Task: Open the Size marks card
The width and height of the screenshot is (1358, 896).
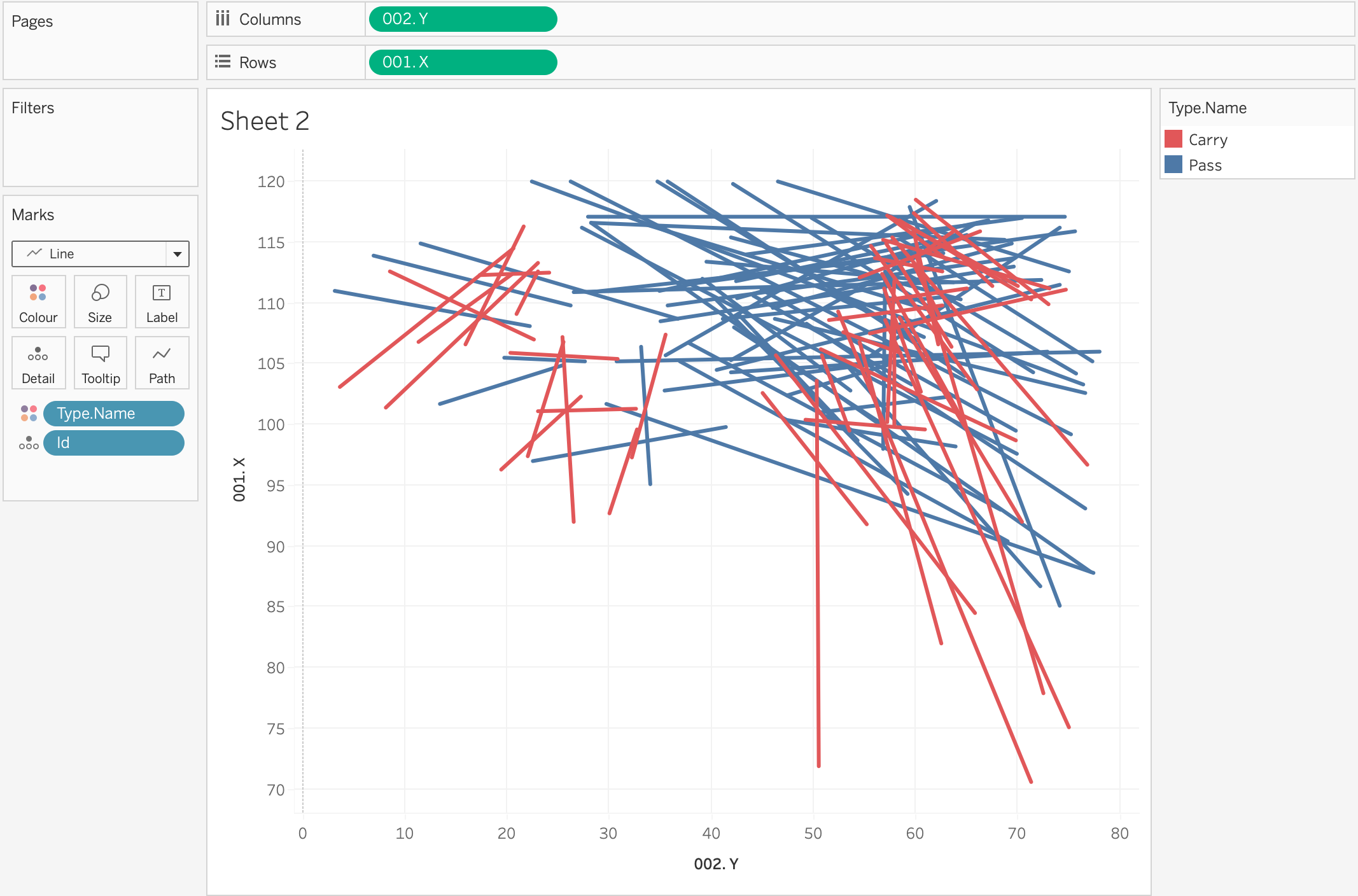Action: 100,302
